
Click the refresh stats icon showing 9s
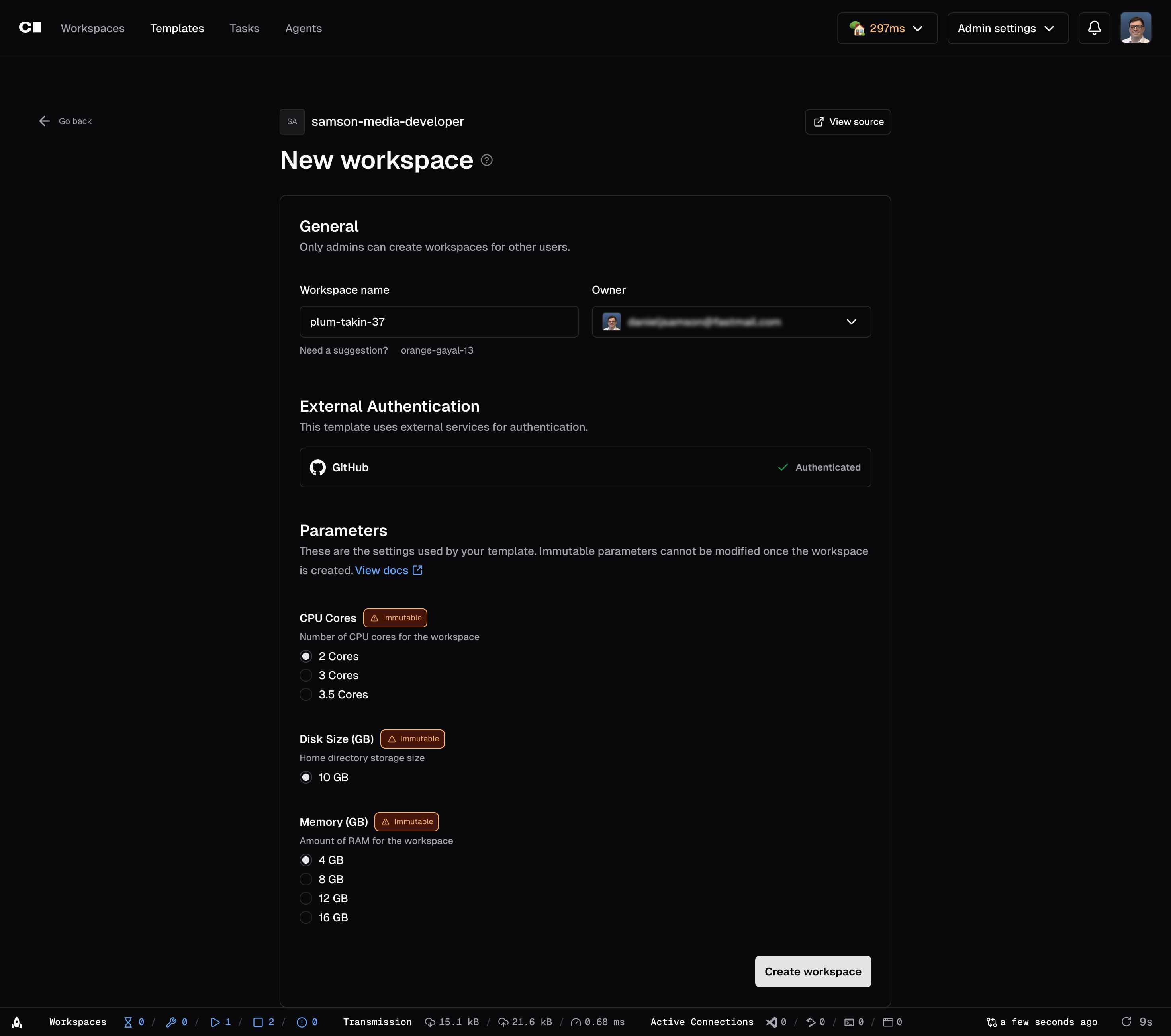[1126, 1022]
